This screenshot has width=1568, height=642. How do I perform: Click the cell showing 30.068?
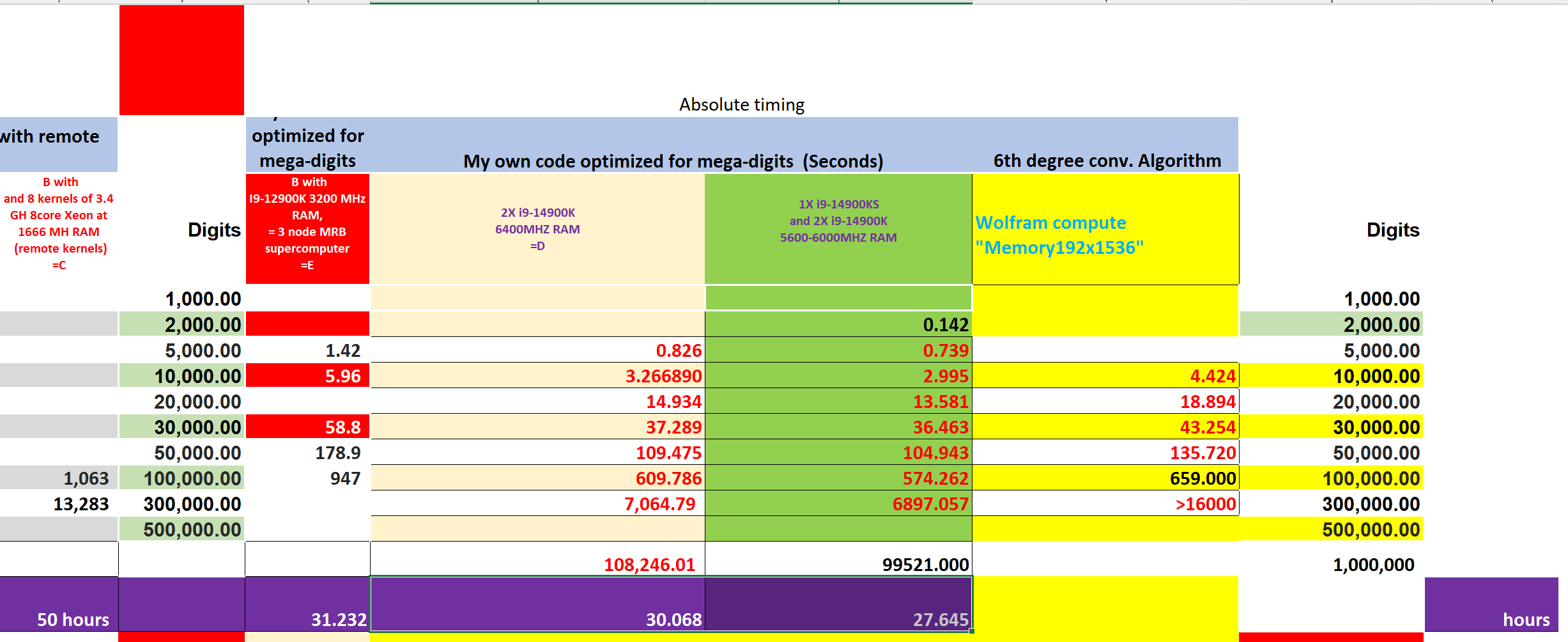[x=537, y=604]
